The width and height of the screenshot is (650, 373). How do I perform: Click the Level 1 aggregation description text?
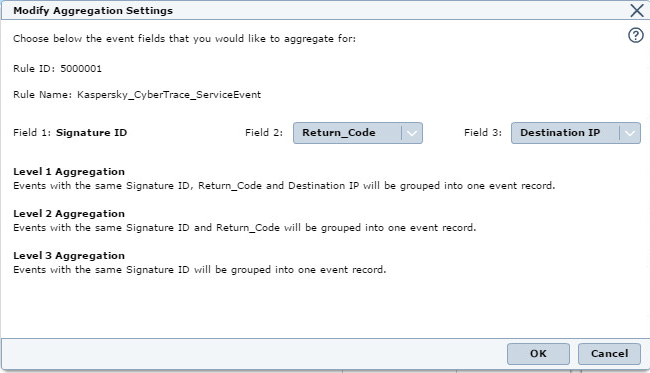[x=284, y=186]
